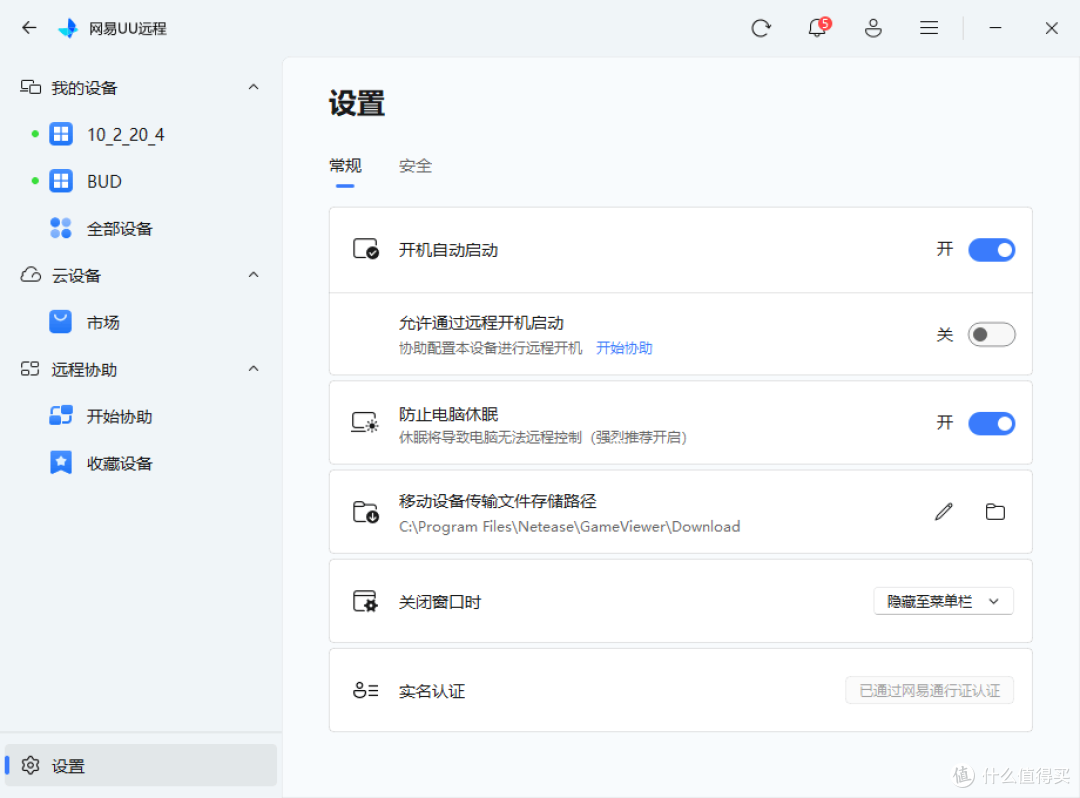Open 开始协助 sidebar item
Viewport: 1080px width, 798px height.
coord(119,417)
